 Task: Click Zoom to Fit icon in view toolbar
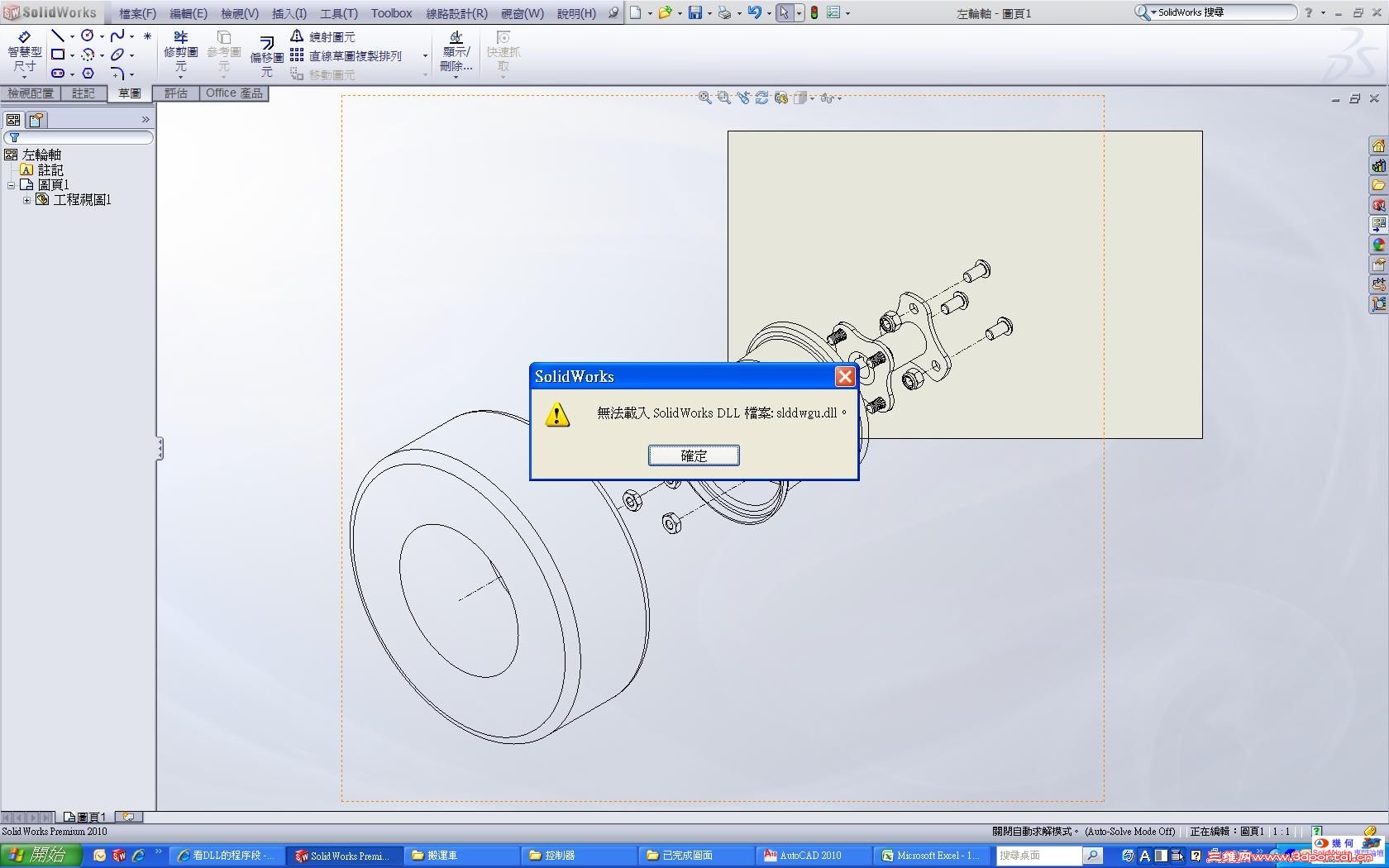pos(705,98)
